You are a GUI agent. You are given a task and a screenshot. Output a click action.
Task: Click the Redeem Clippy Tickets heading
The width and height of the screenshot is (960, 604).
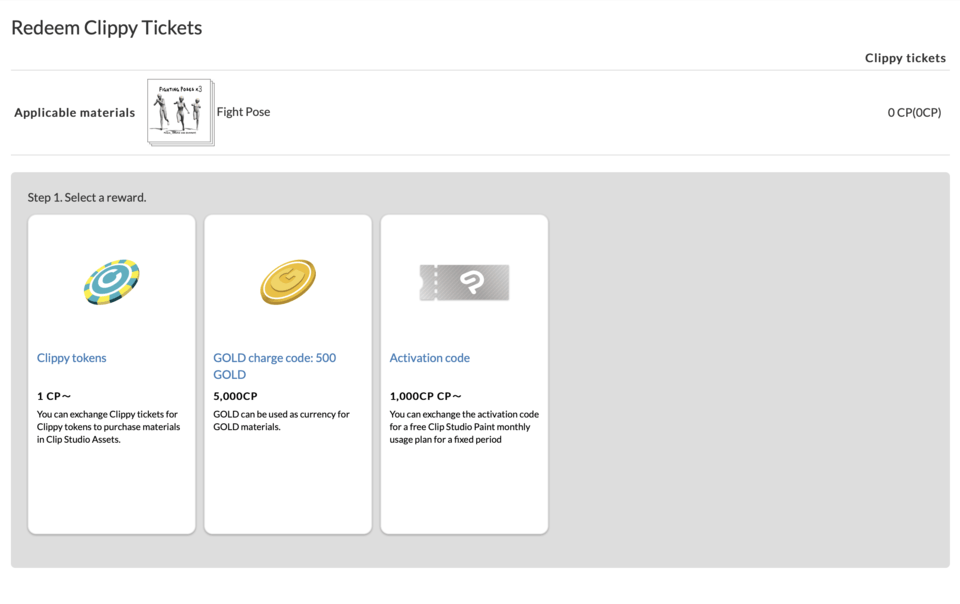coord(107,28)
